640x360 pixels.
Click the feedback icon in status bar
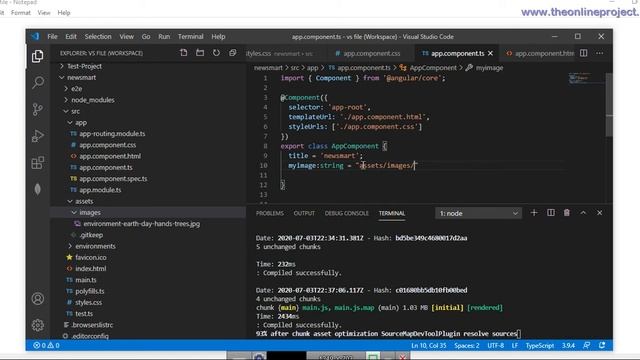[587, 345]
